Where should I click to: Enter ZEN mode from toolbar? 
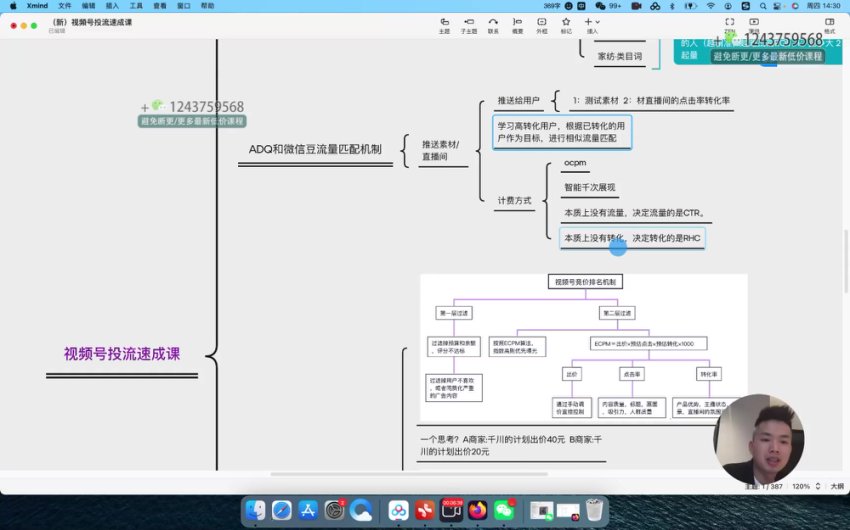pyautogui.click(x=730, y=22)
